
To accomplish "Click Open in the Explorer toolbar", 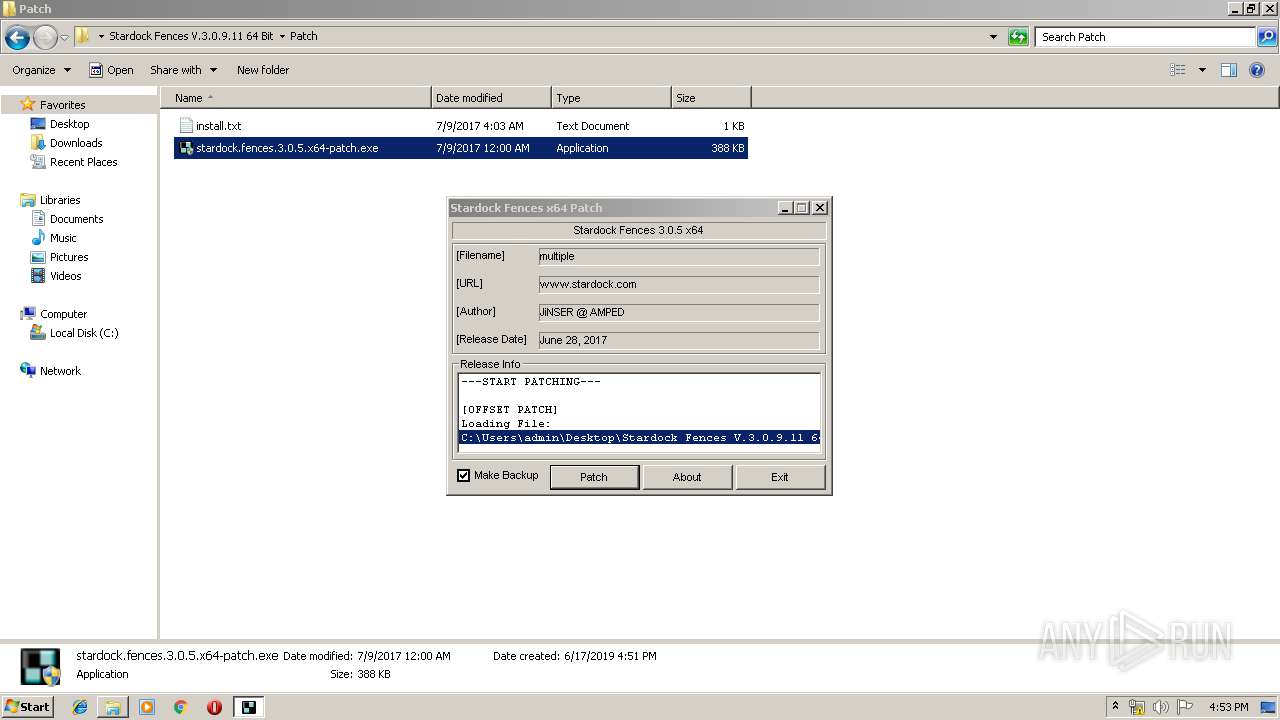I will click(111, 70).
